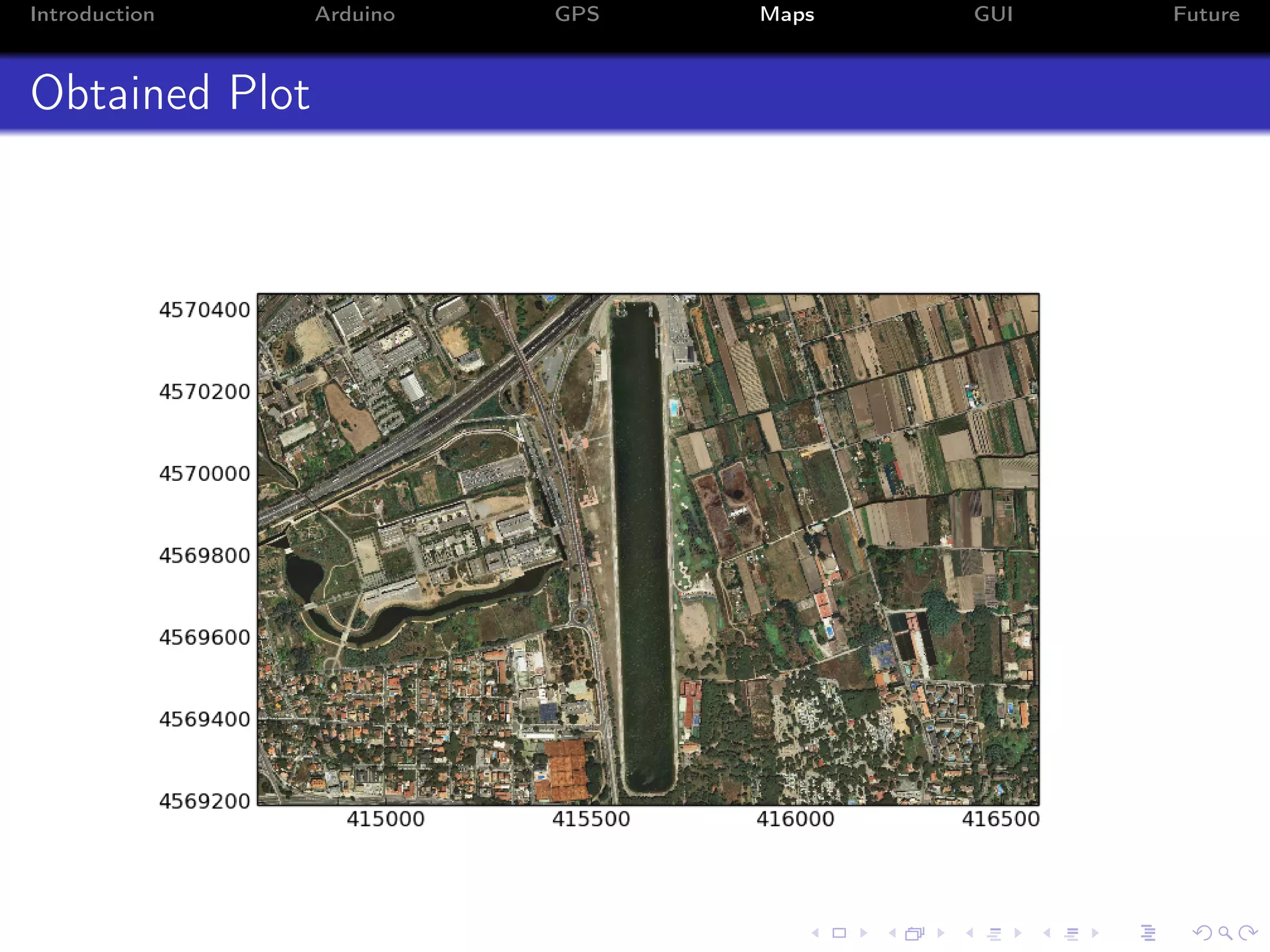Click the section navigation icon
This screenshot has width=1270, height=952.
click(1072, 933)
